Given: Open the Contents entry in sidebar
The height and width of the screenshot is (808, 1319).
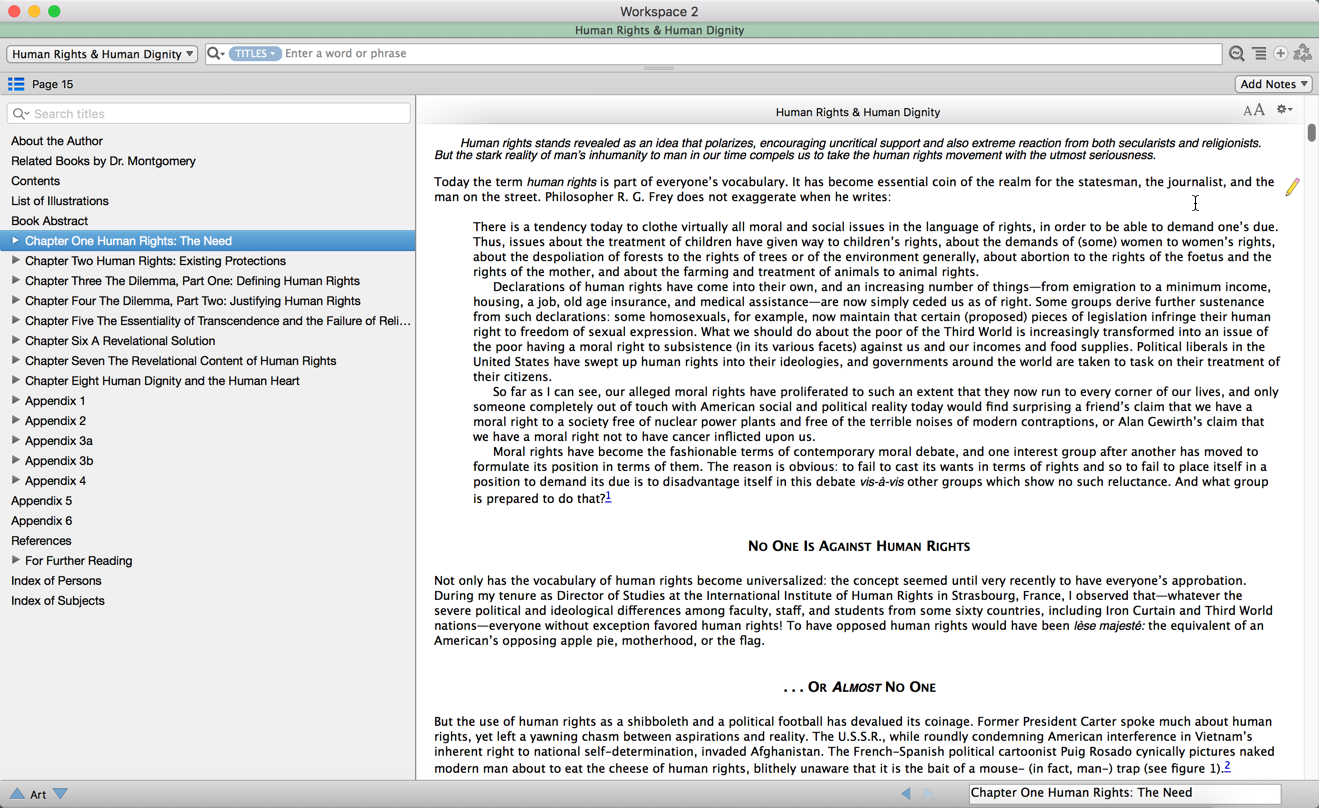Looking at the screenshot, I should click(x=35, y=181).
